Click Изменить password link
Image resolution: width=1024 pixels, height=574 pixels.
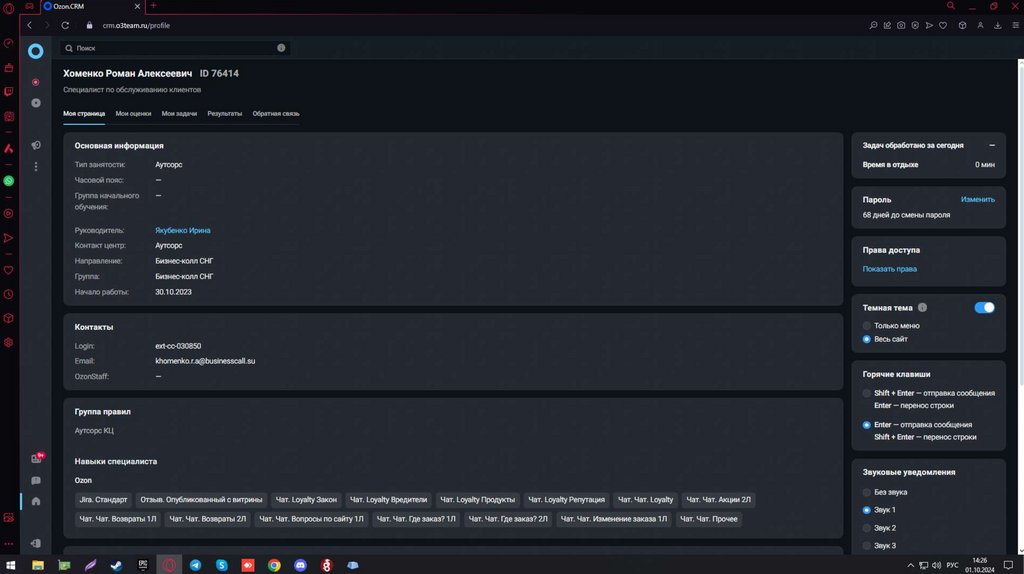(978, 199)
